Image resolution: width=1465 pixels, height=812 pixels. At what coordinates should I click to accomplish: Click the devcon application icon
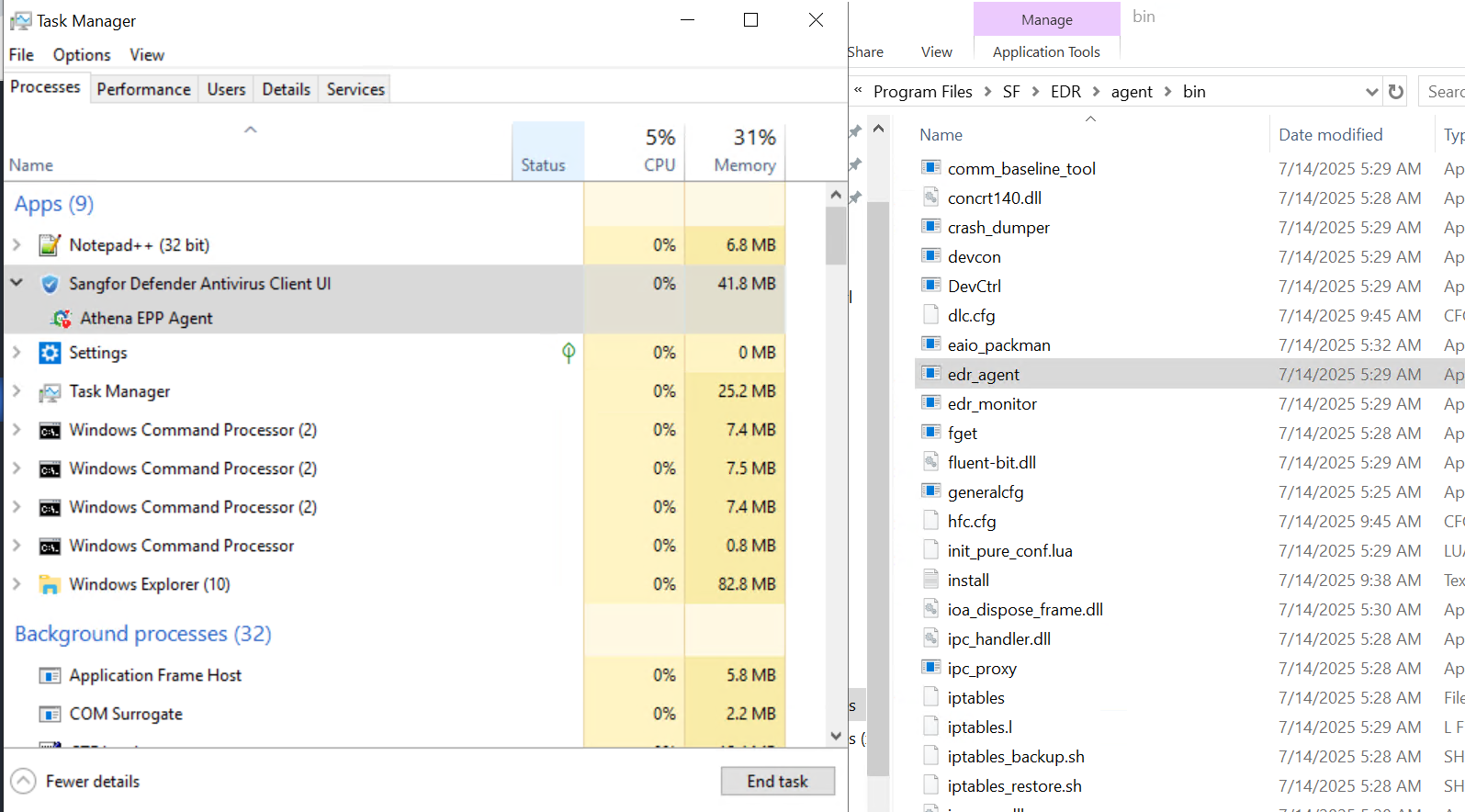(931, 256)
